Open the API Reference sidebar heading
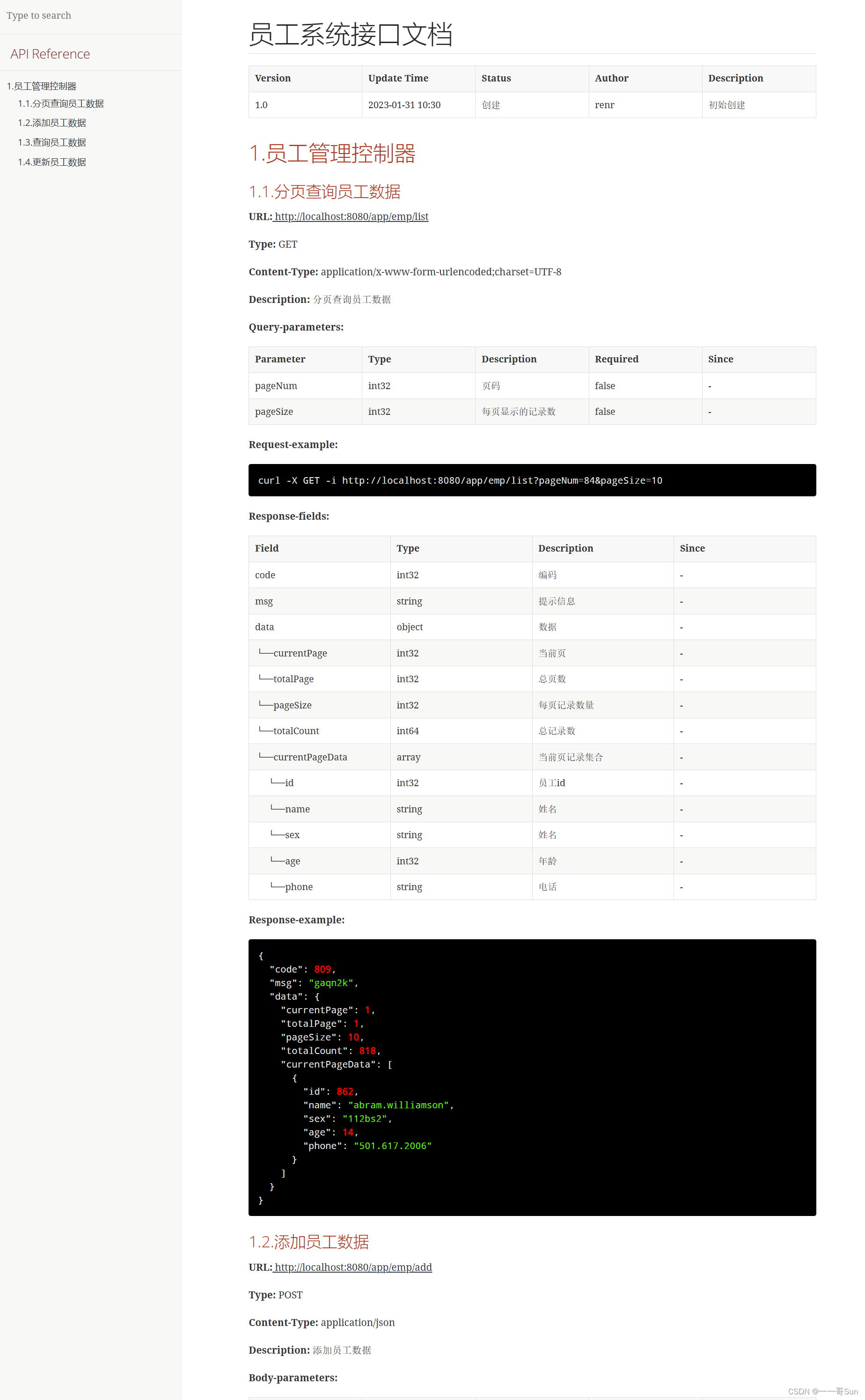 (51, 54)
